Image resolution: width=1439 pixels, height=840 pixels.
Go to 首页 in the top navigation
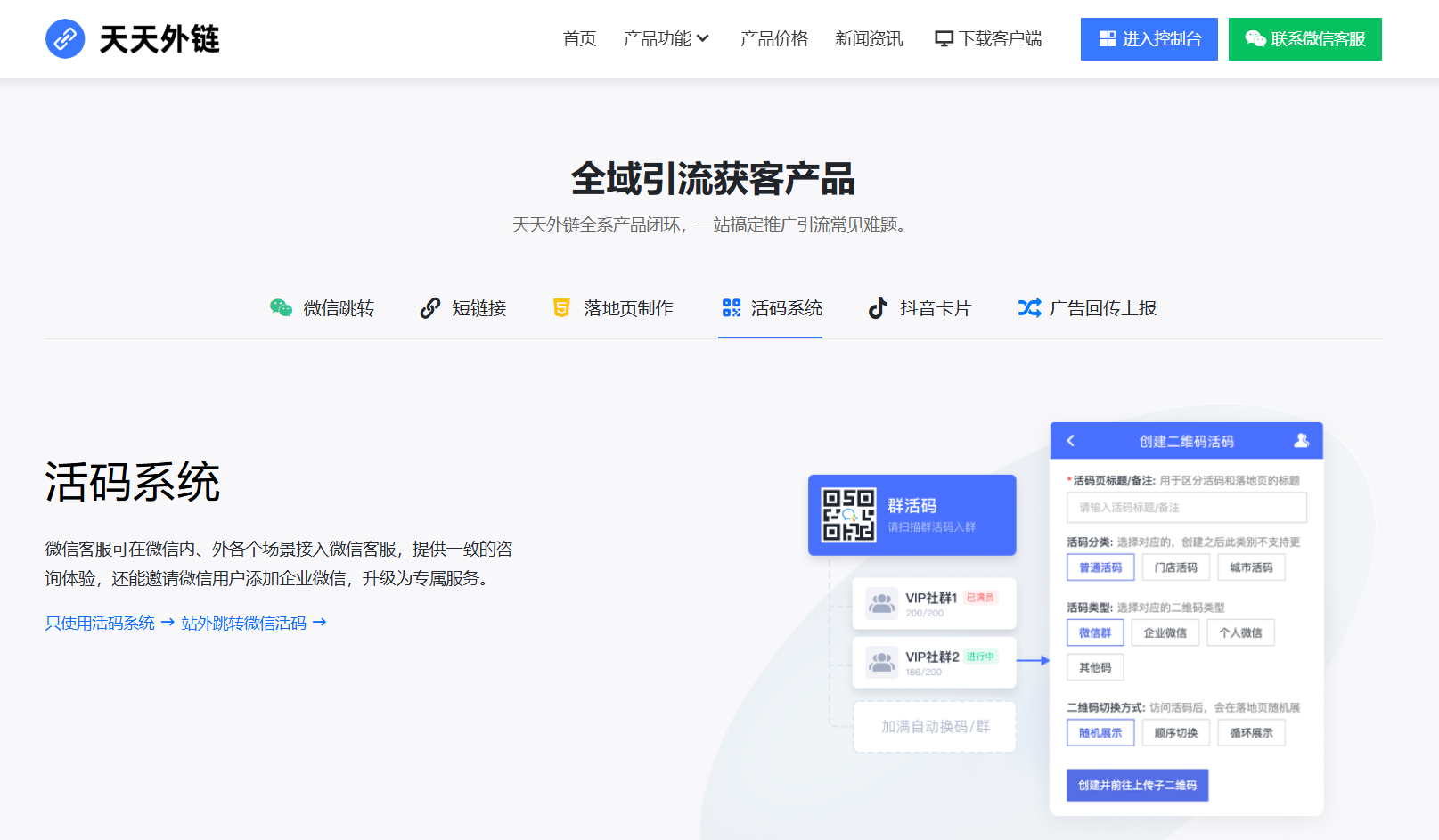579,39
